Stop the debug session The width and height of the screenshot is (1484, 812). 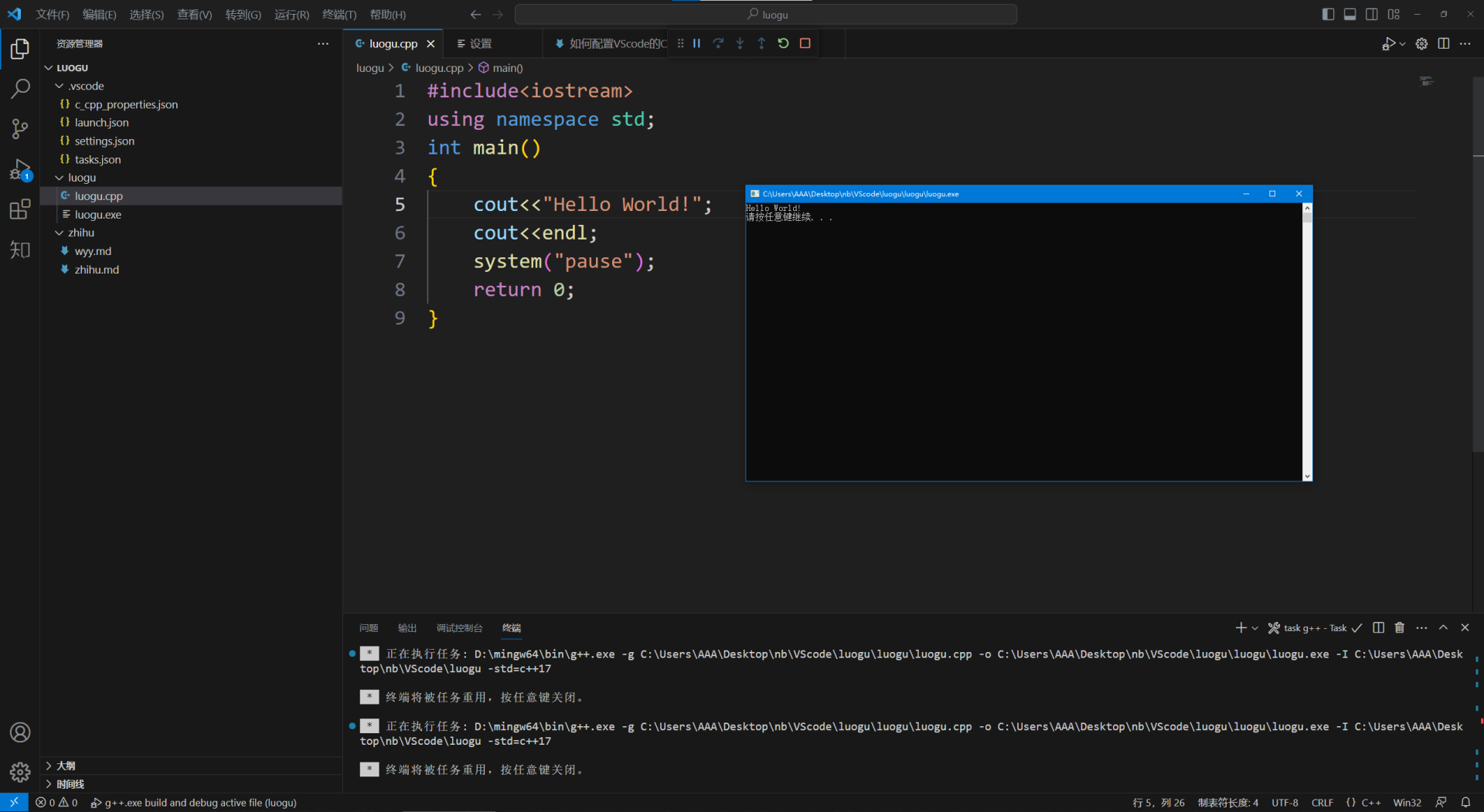point(805,43)
